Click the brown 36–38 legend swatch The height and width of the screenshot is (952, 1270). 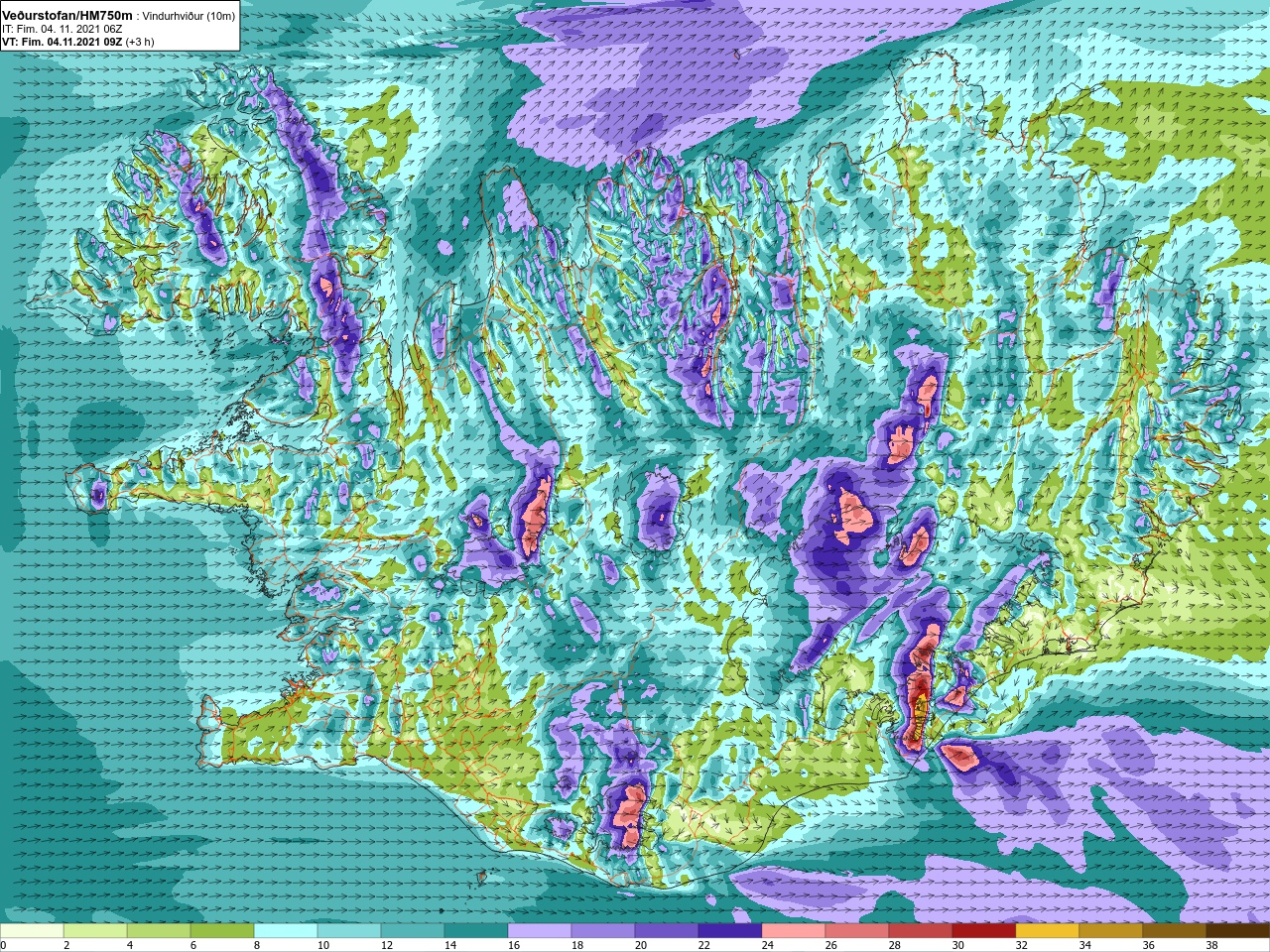(1175, 931)
